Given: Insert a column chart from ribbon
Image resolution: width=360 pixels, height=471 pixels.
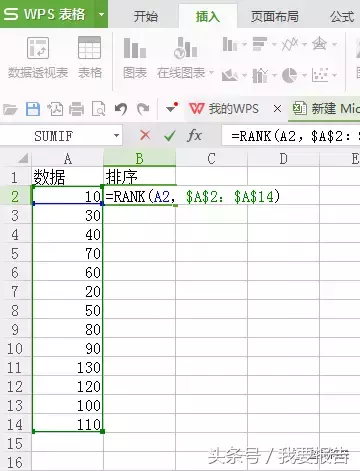Looking at the screenshot, I should pos(230,44).
